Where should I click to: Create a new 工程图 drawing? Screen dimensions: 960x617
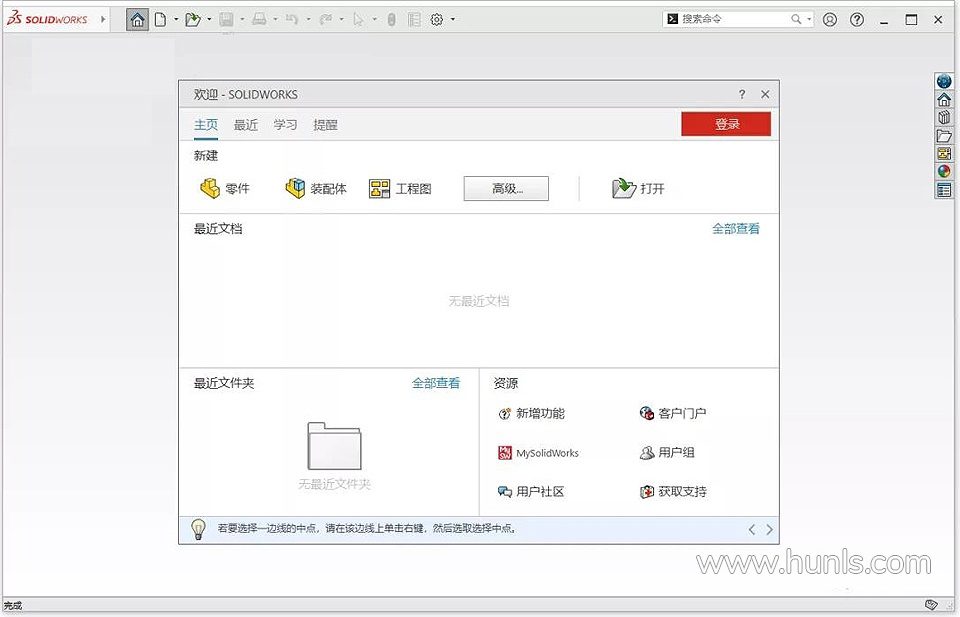pyautogui.click(x=400, y=189)
